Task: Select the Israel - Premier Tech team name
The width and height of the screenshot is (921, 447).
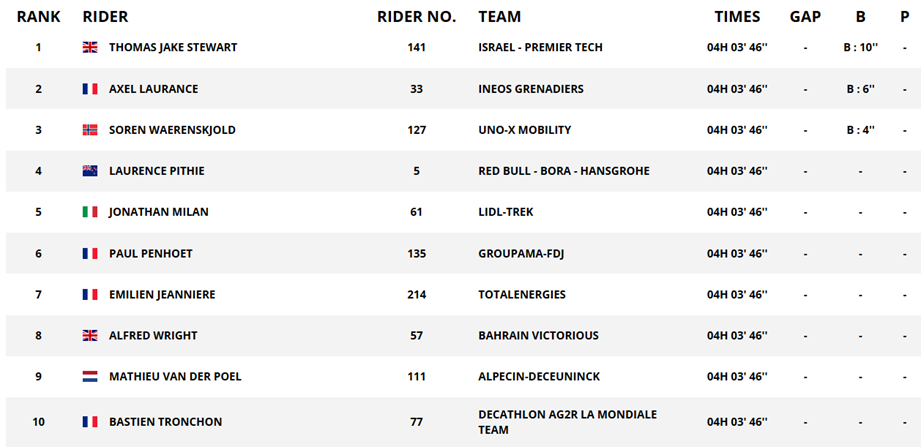Action: pos(540,48)
